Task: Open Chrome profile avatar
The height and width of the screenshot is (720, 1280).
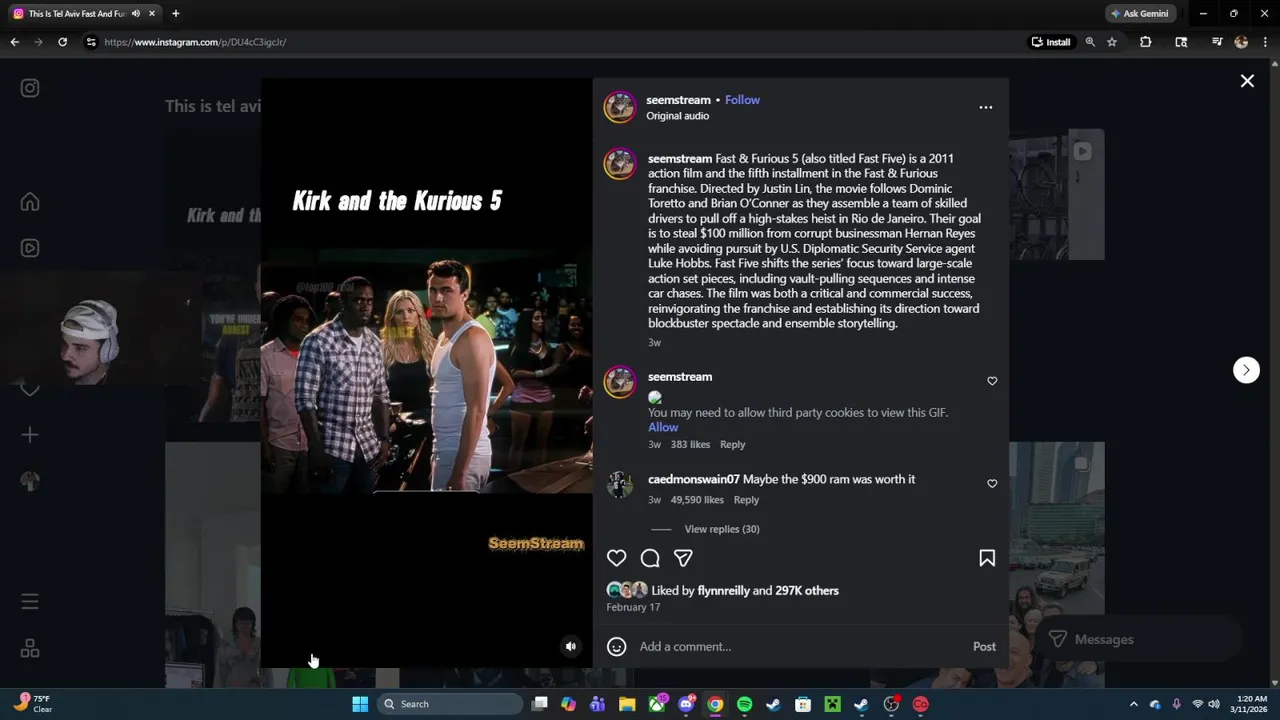Action: click(1241, 42)
